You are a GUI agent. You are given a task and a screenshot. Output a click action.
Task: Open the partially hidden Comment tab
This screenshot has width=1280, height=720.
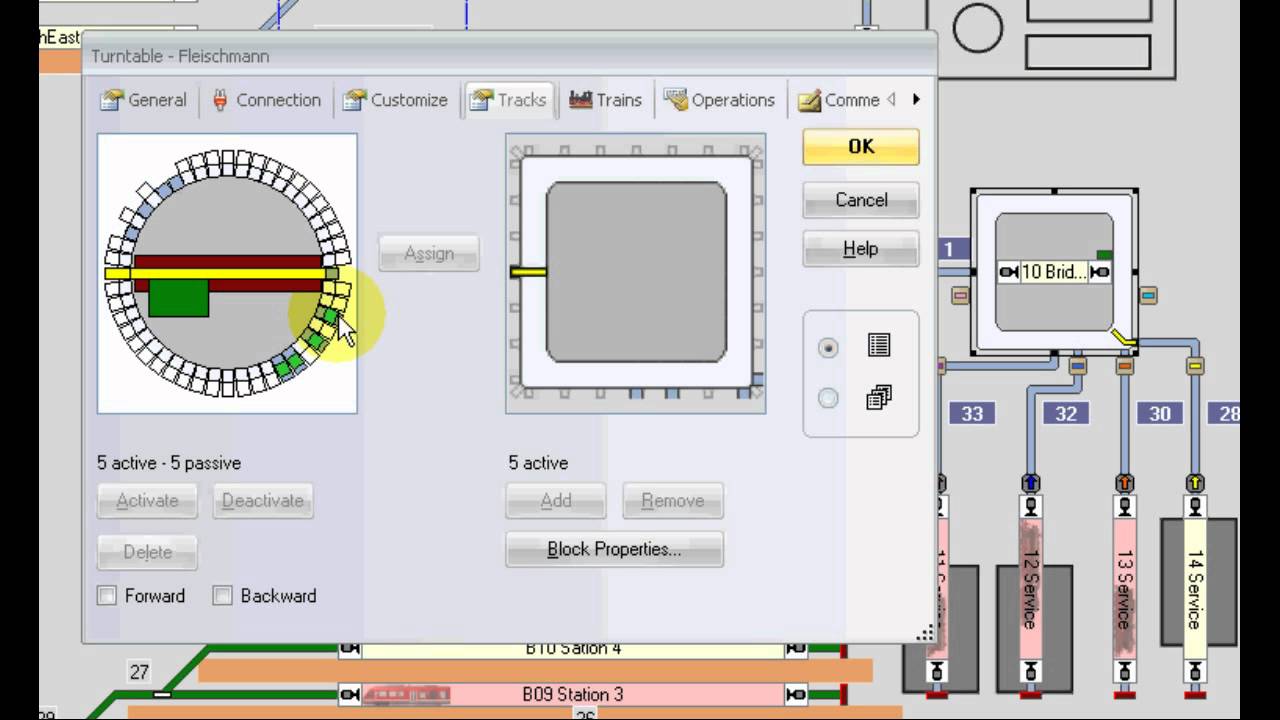pos(839,100)
